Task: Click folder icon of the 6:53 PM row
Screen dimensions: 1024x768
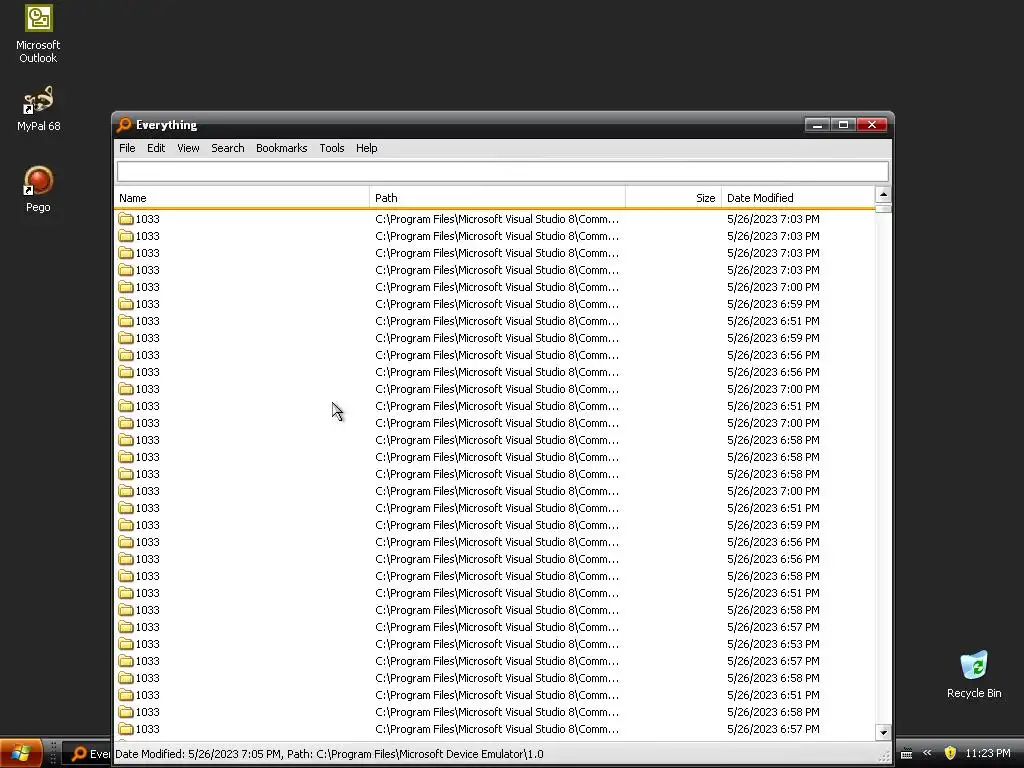Action: tap(126, 644)
